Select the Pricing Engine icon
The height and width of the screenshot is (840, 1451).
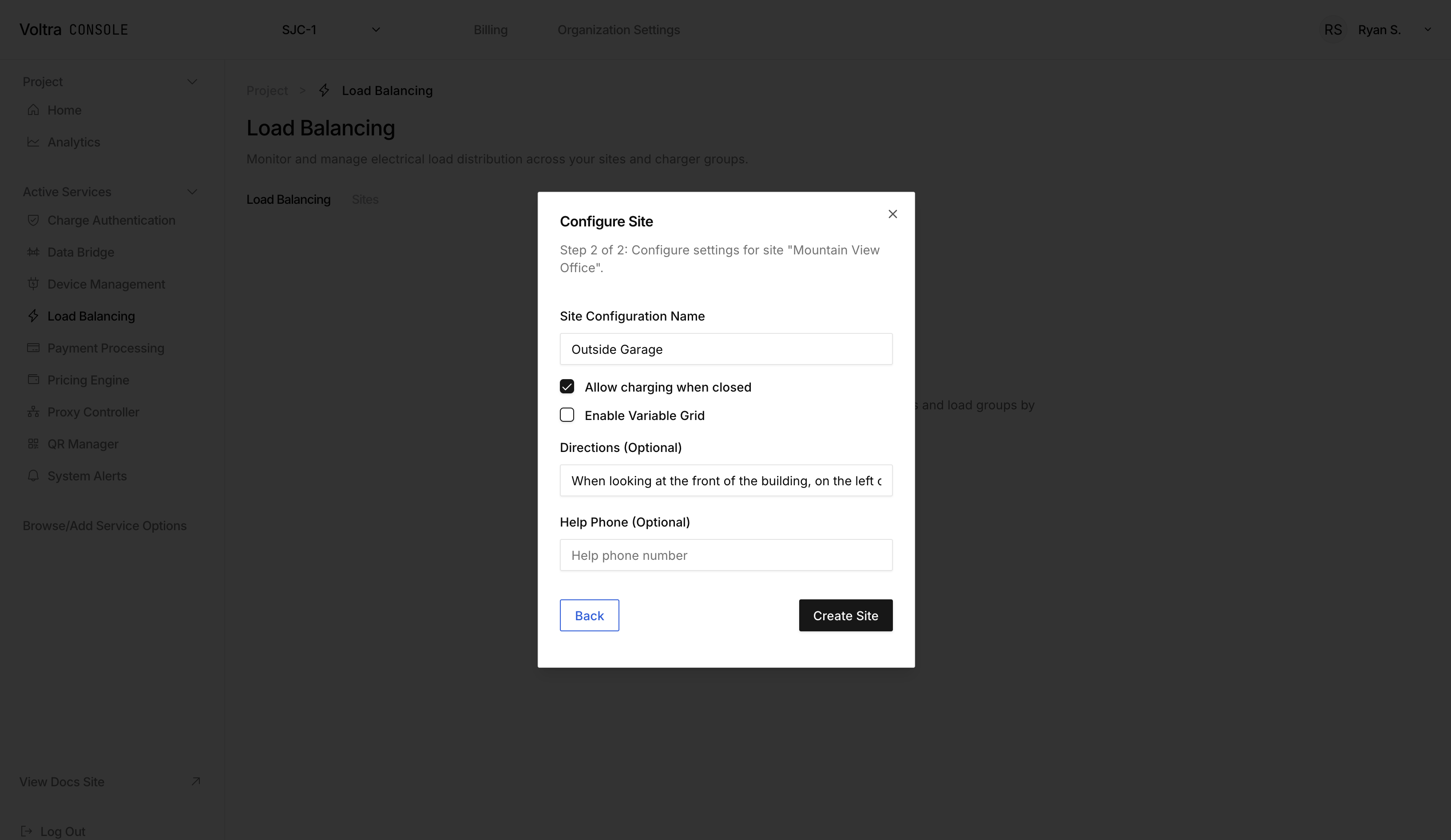pyautogui.click(x=33, y=380)
